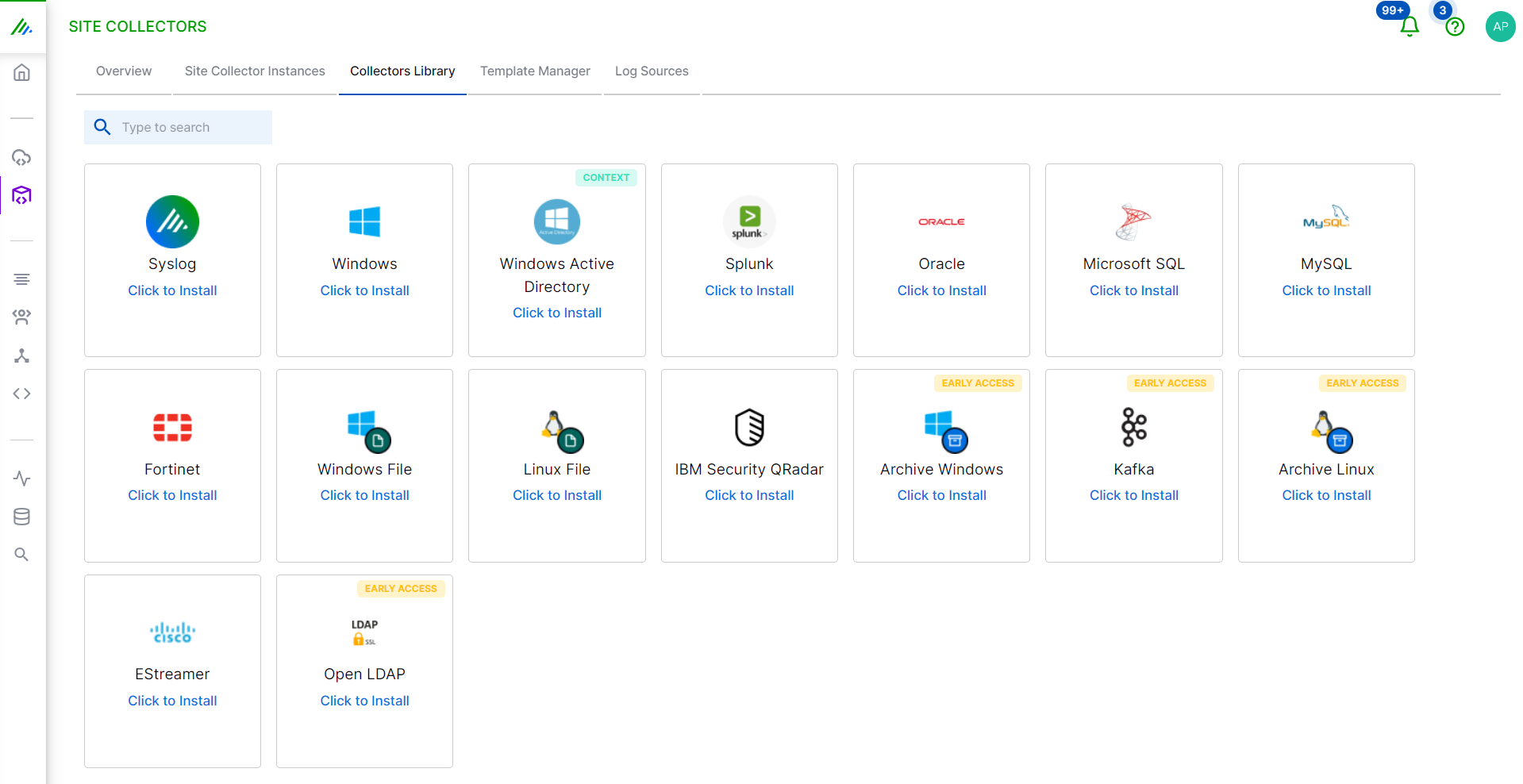Click the IBM Security QRadar shield icon
The width and height of the screenshot is (1523, 784).
pyautogui.click(x=749, y=427)
